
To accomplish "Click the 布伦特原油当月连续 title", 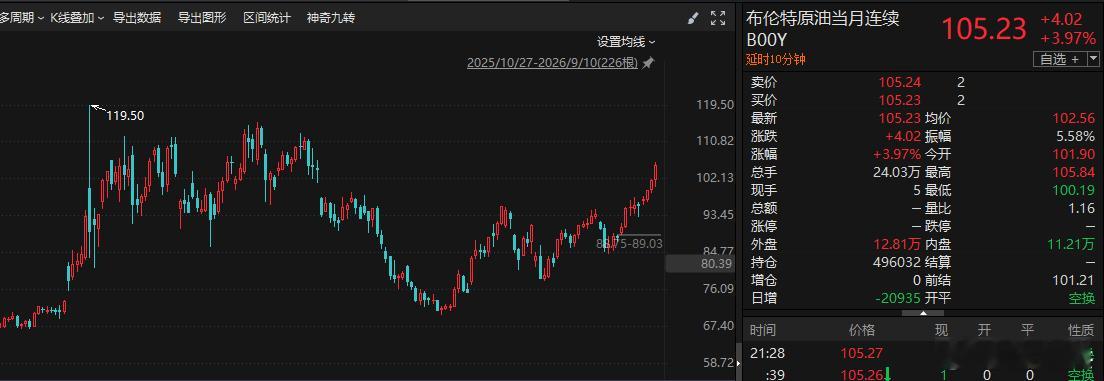I will [823, 18].
